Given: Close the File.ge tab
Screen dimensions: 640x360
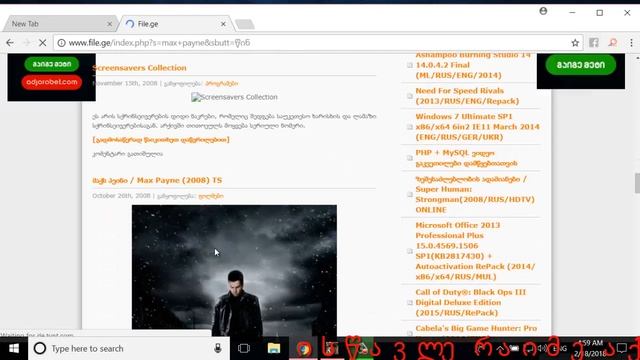Looking at the screenshot, I should point(223,24).
